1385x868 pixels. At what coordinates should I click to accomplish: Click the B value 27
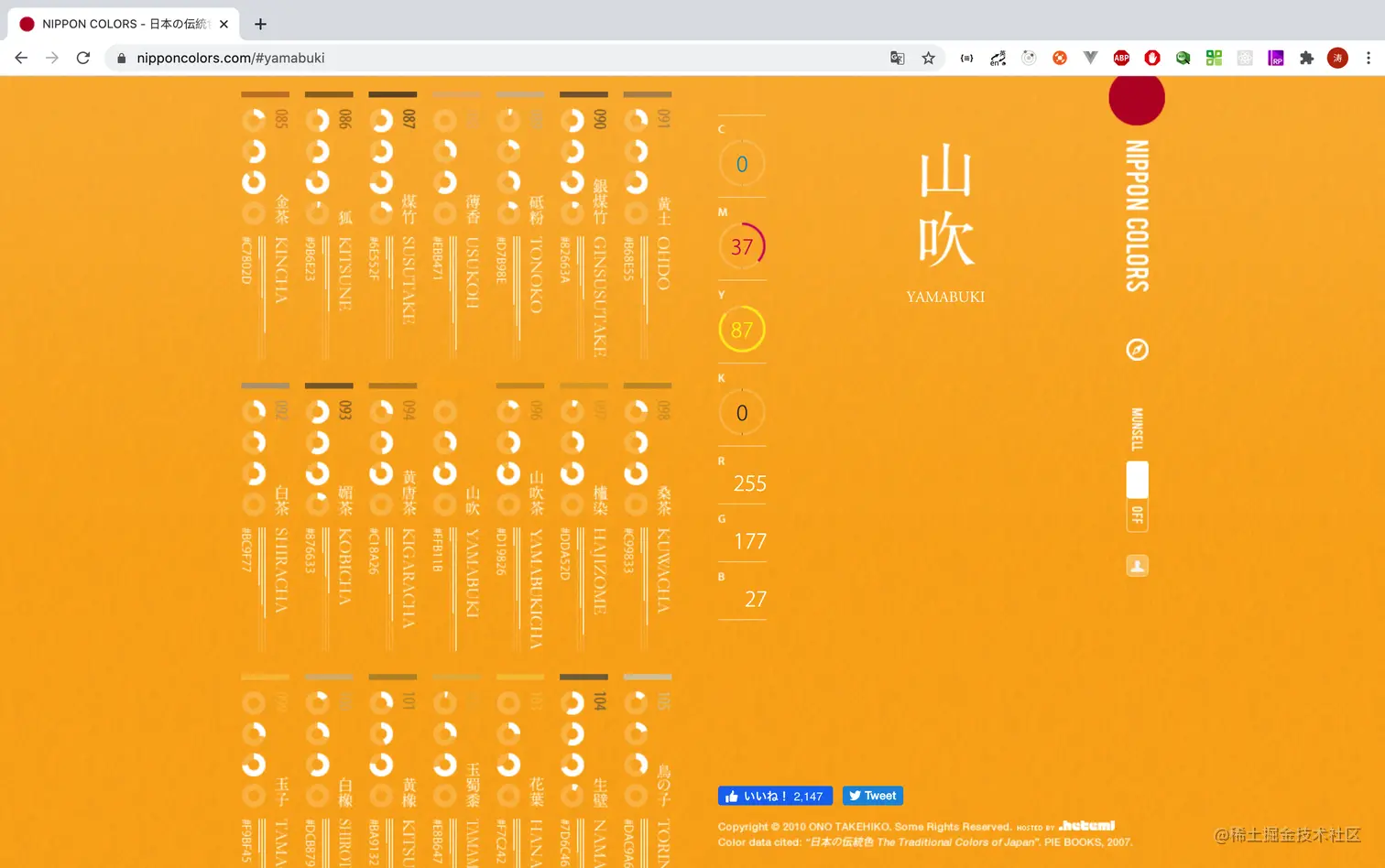(x=756, y=599)
